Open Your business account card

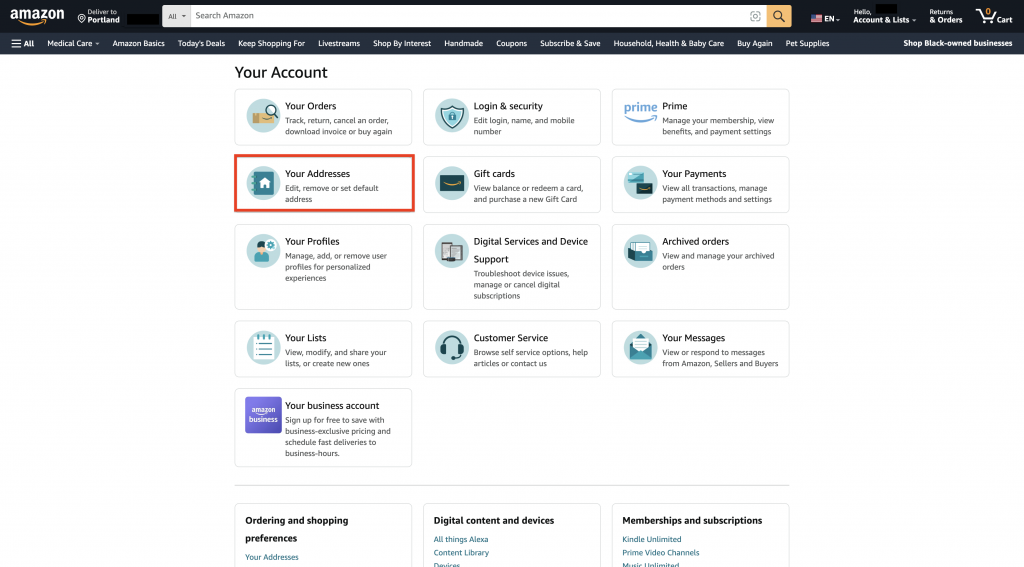point(323,427)
